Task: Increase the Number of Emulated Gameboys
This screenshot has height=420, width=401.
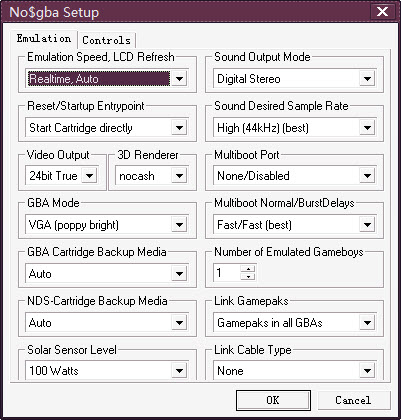Action: 248,269
